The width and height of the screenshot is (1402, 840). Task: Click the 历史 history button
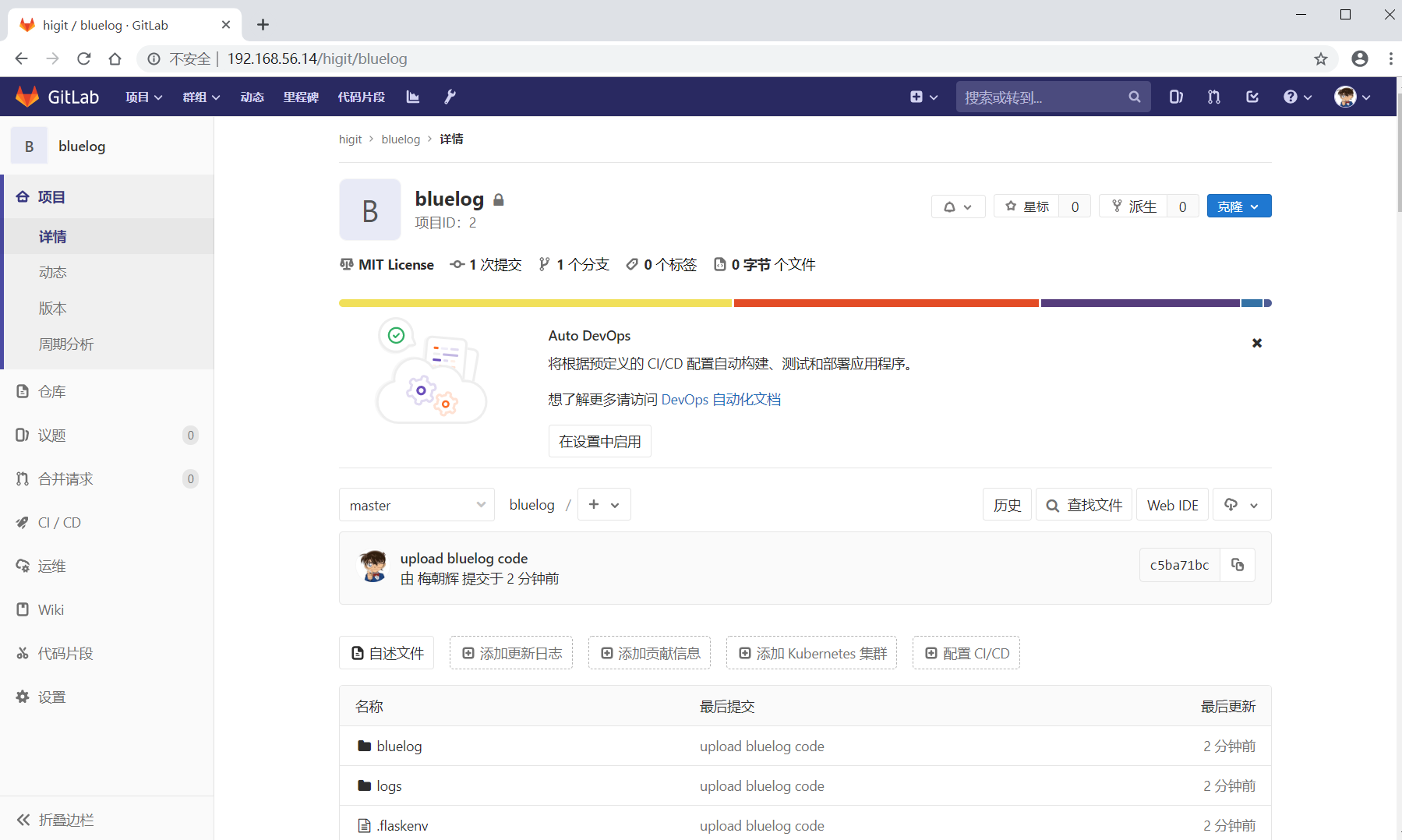point(1007,505)
